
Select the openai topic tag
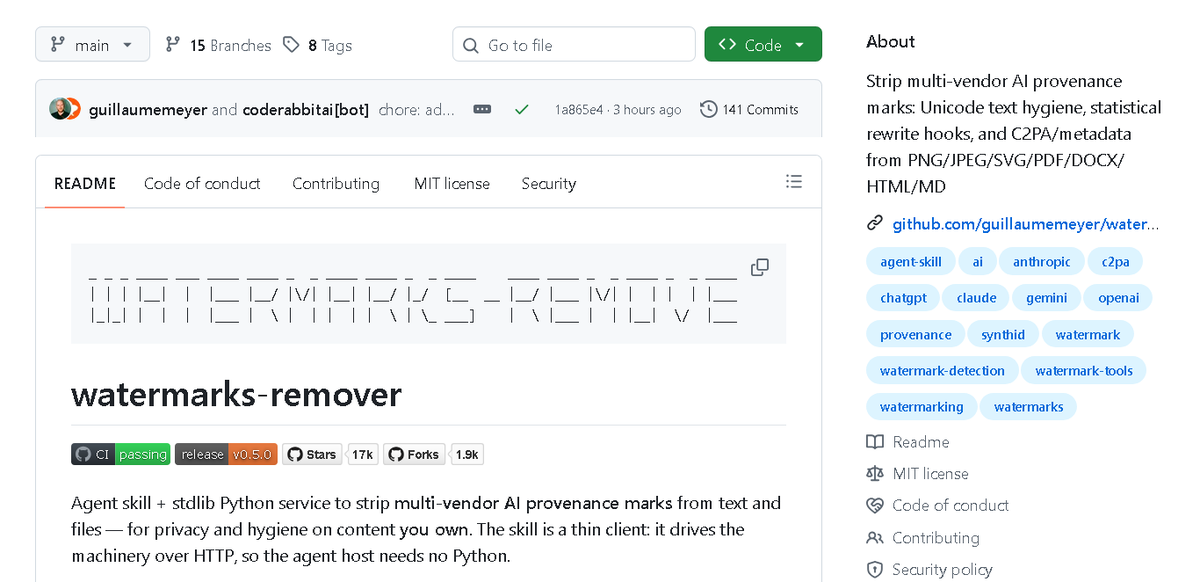1118,298
